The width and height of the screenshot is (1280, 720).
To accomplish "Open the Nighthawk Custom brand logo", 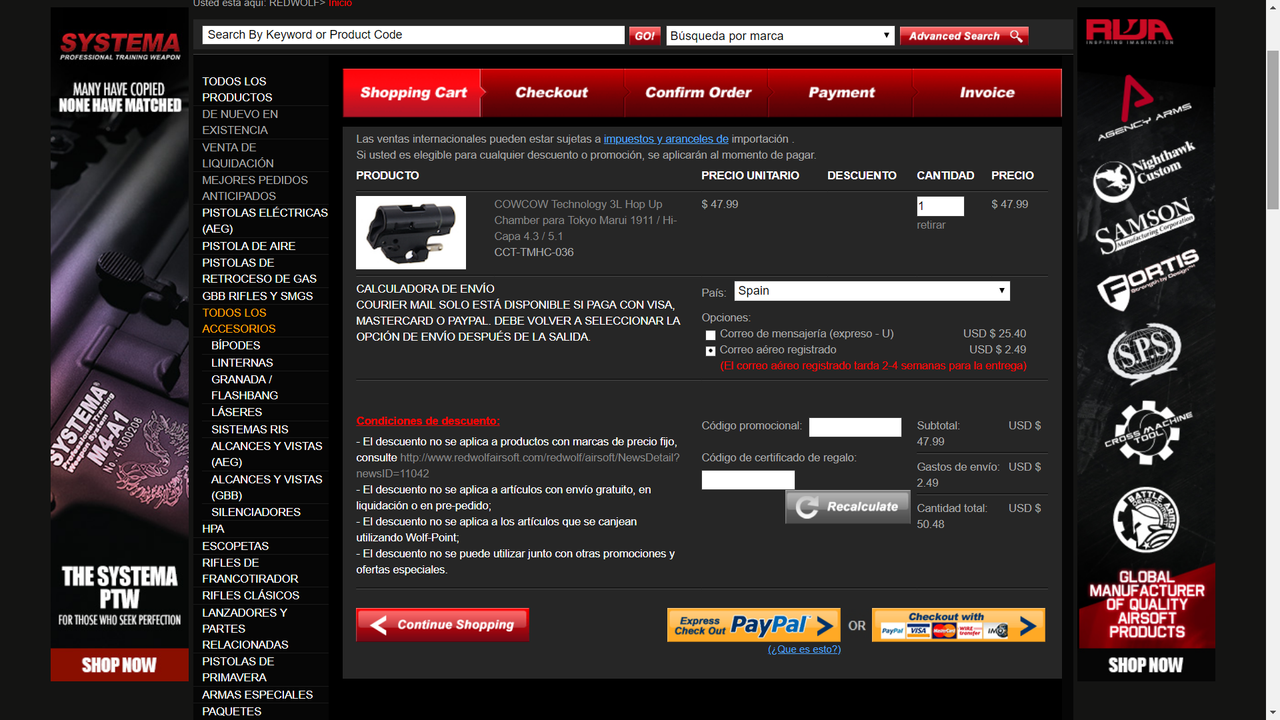I will pos(1145,172).
